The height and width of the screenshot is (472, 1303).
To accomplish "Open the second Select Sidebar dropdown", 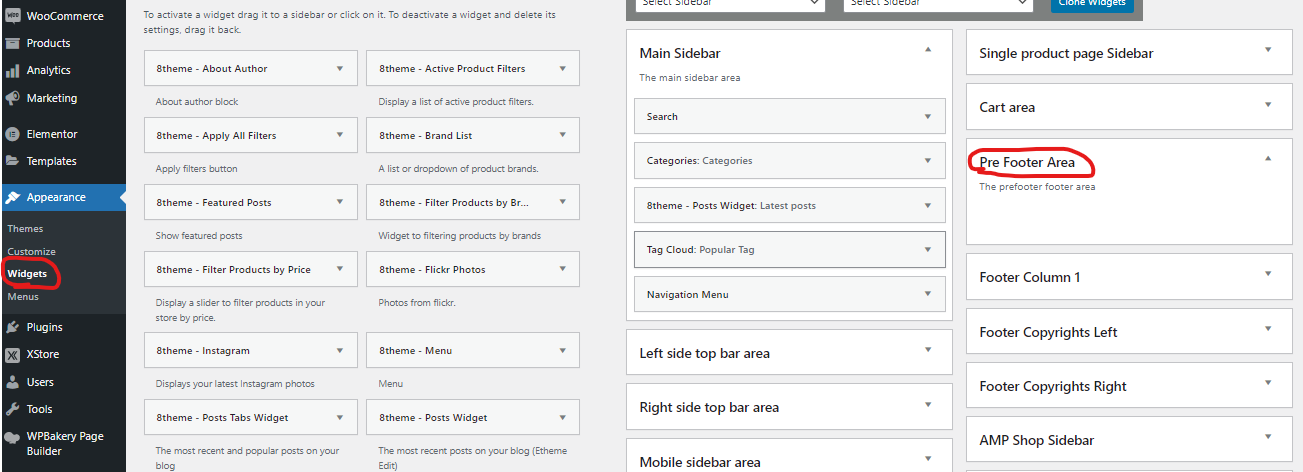I will 938,4.
